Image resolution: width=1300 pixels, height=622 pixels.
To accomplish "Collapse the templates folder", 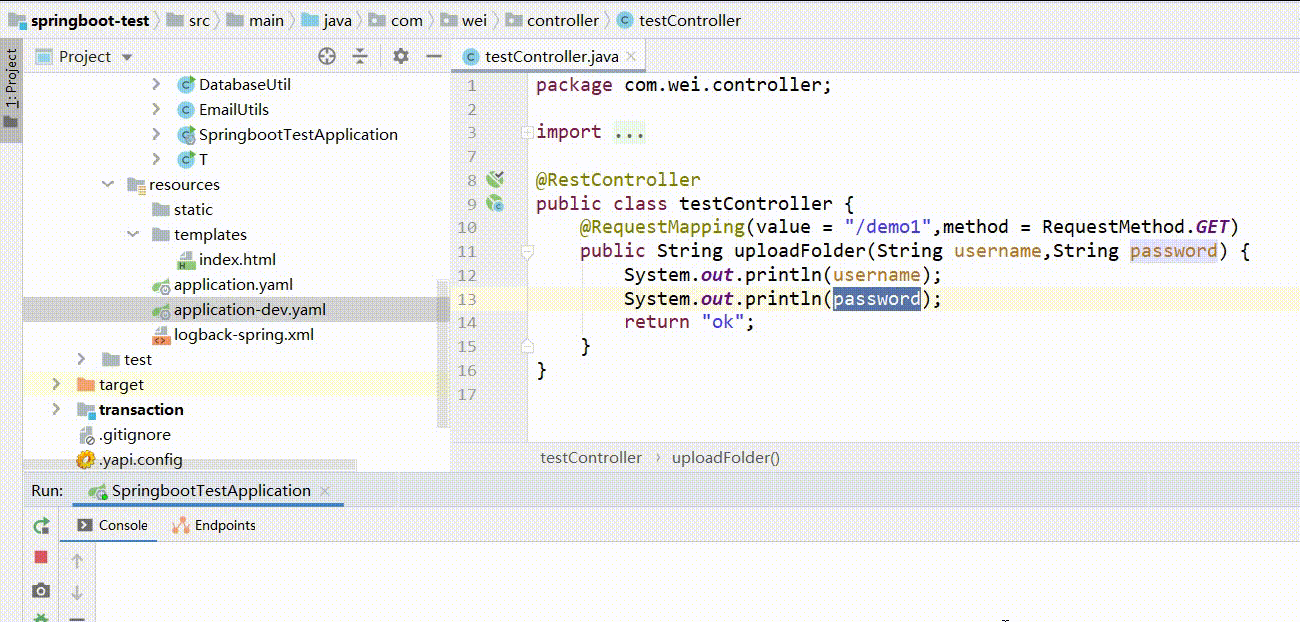I will (x=132, y=234).
